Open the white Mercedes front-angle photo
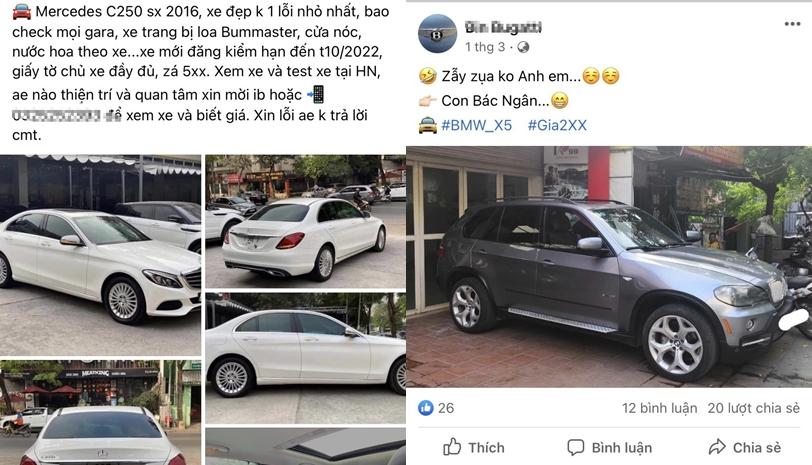 [100, 255]
